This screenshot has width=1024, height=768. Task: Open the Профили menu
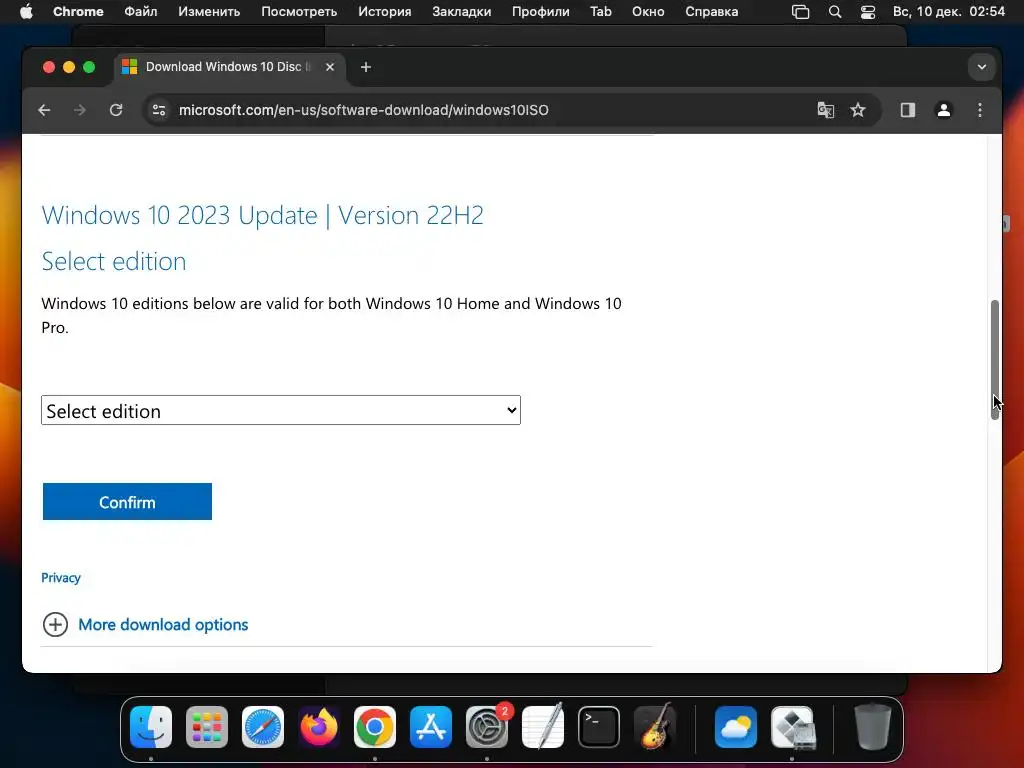[541, 12]
